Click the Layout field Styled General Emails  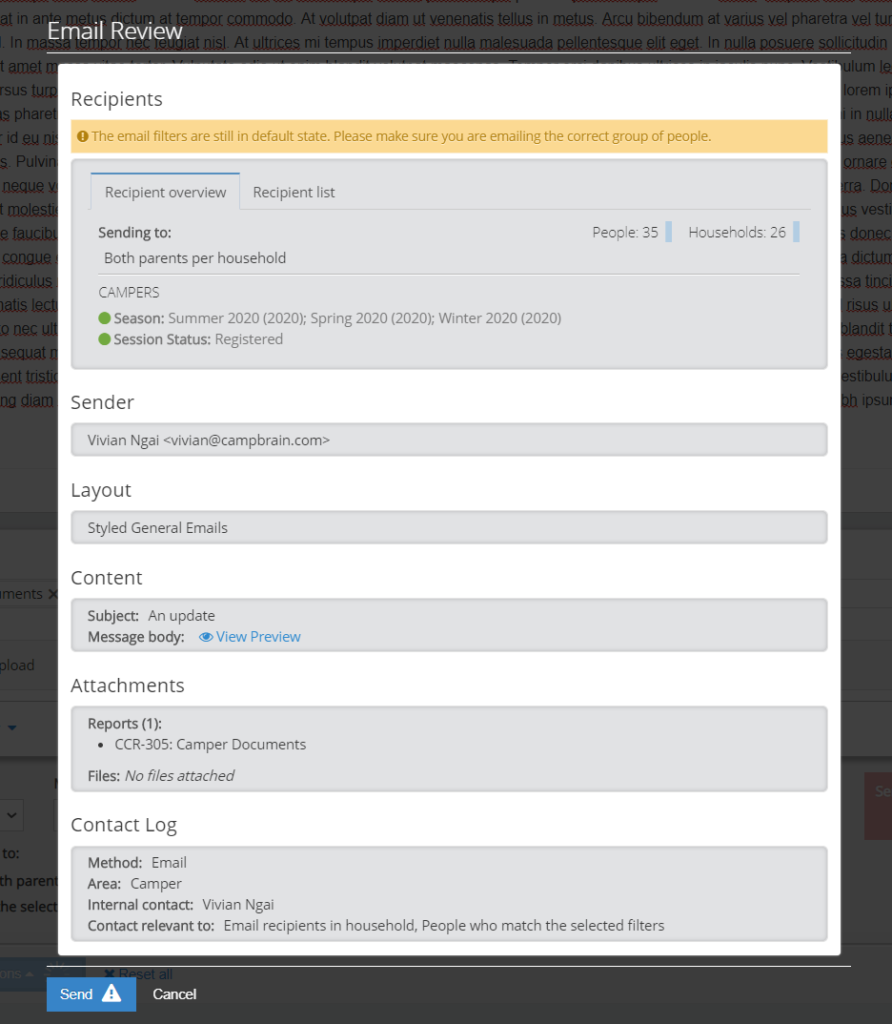pos(449,528)
